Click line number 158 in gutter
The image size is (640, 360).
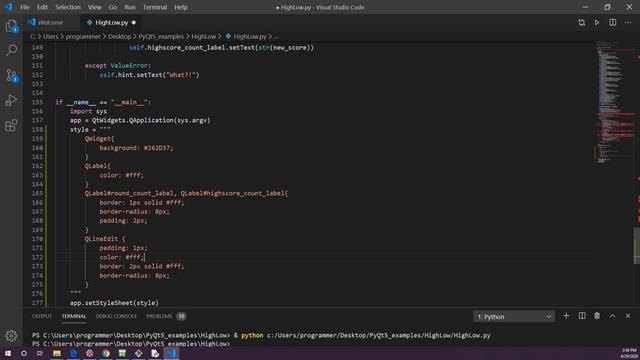pos(37,129)
